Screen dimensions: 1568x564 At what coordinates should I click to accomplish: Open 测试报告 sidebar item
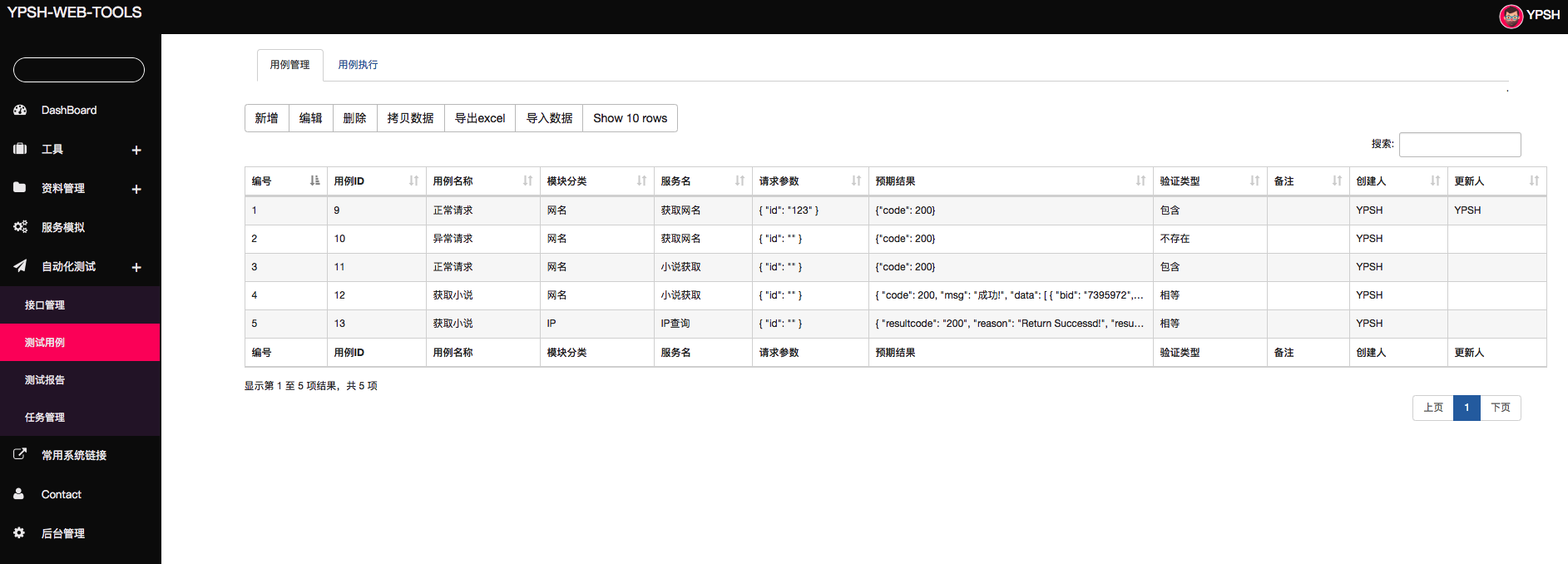coord(80,380)
